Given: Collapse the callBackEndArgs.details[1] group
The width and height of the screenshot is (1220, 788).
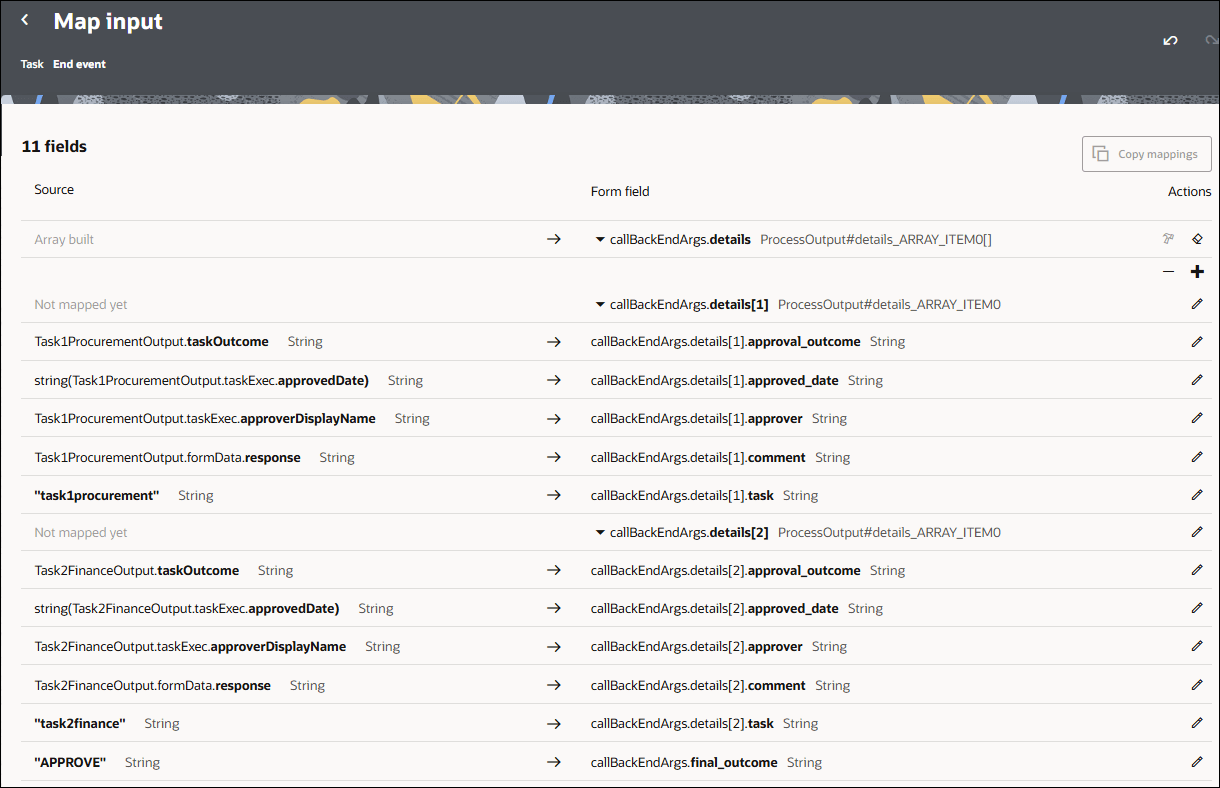Looking at the screenshot, I should pos(600,305).
